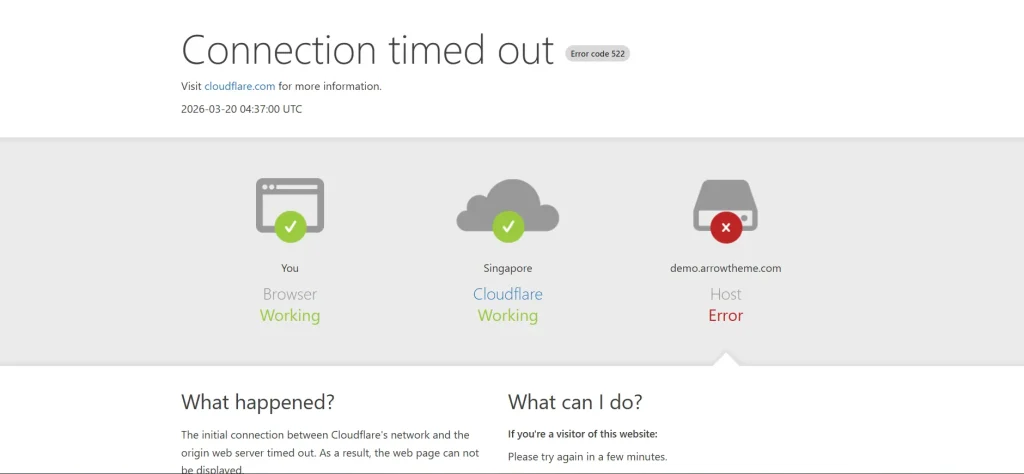Screen dimensions: 1024x474
Task: Click the What happened? heading
Action: pos(258,402)
